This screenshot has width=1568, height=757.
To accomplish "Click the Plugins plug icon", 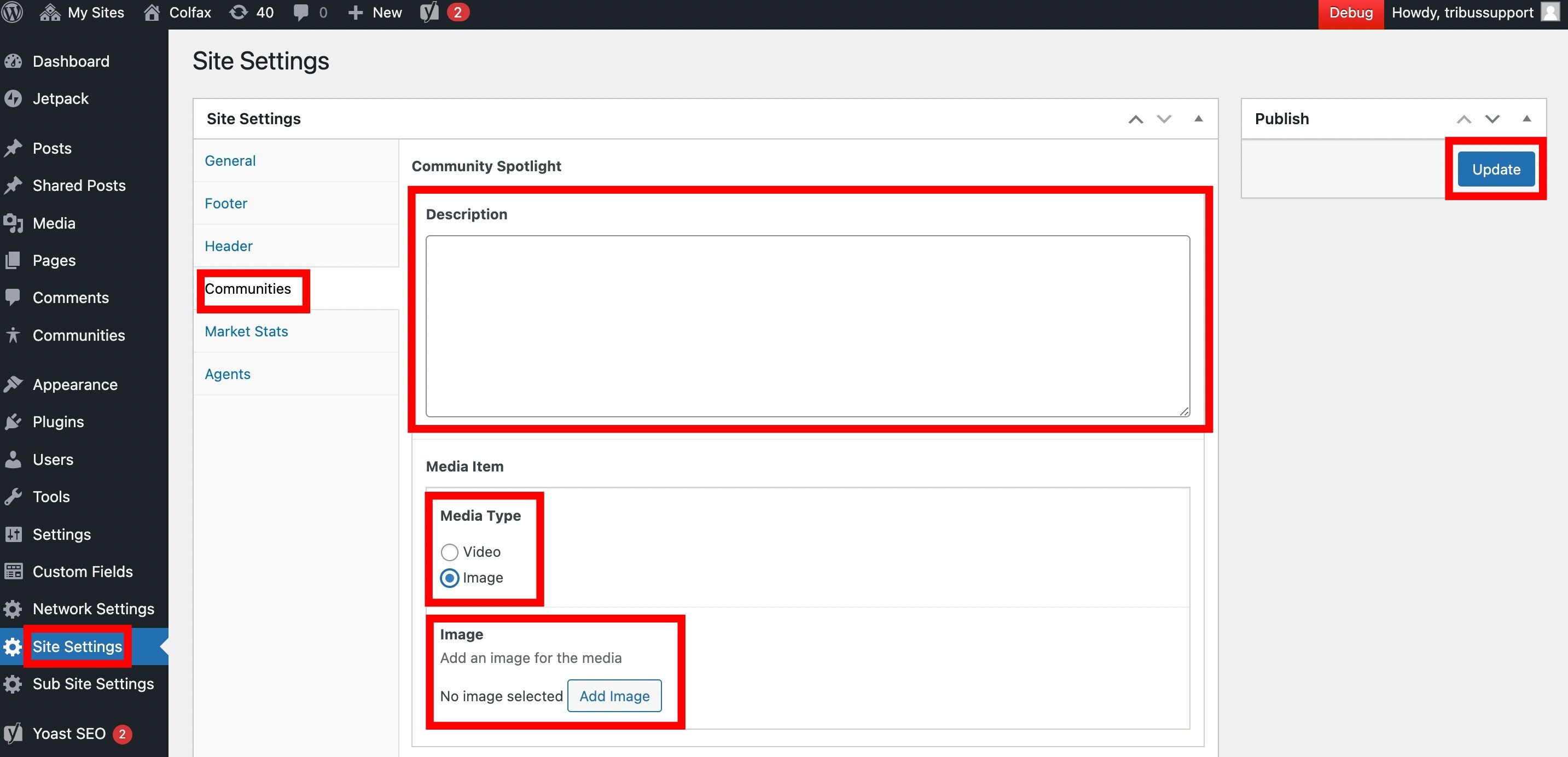I will pyautogui.click(x=13, y=422).
